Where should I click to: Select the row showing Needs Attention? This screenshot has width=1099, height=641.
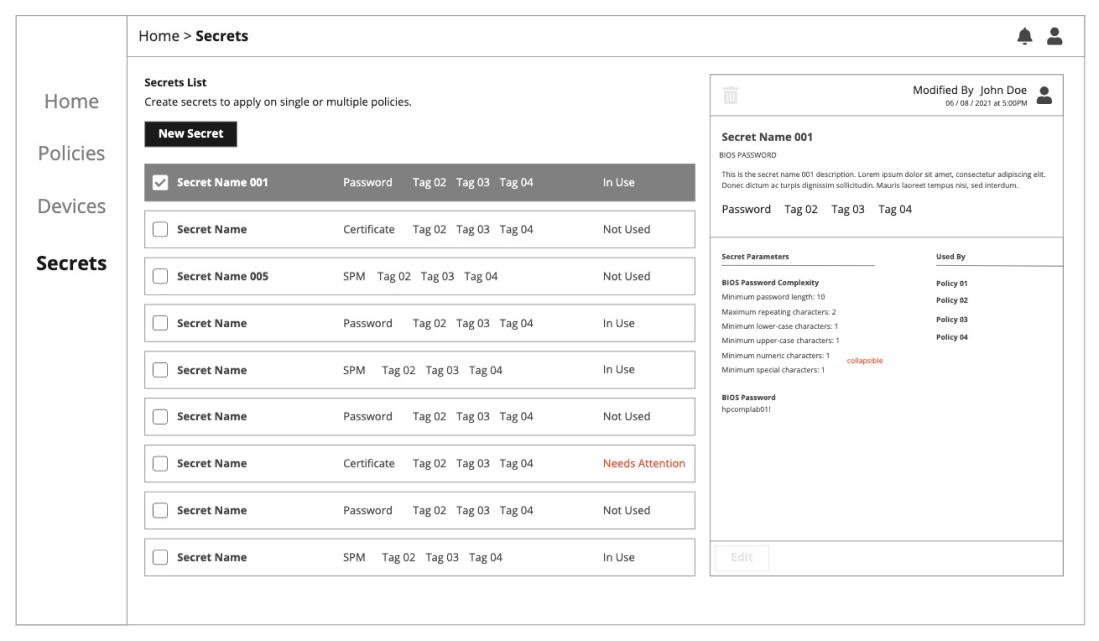click(x=420, y=463)
